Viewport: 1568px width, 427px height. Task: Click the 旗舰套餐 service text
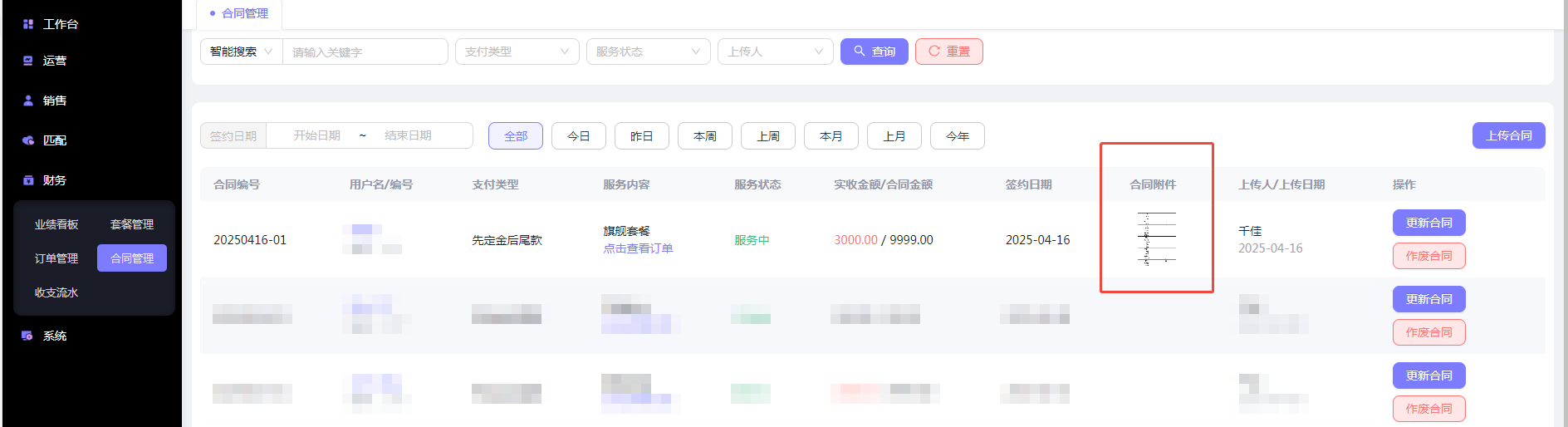point(626,231)
